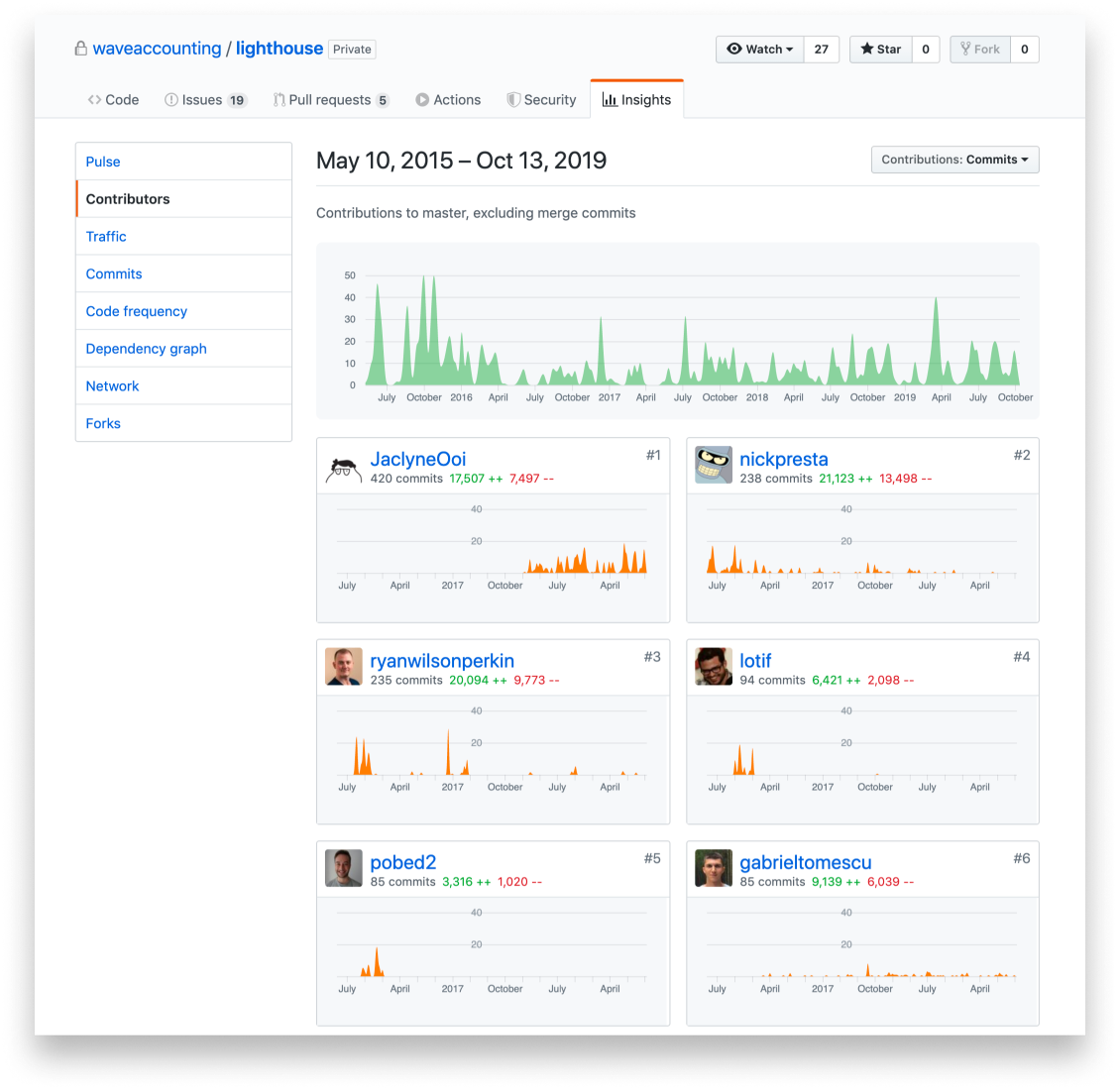Click the star icon on the Star button
The height and width of the screenshot is (1091, 1120).
tap(867, 49)
